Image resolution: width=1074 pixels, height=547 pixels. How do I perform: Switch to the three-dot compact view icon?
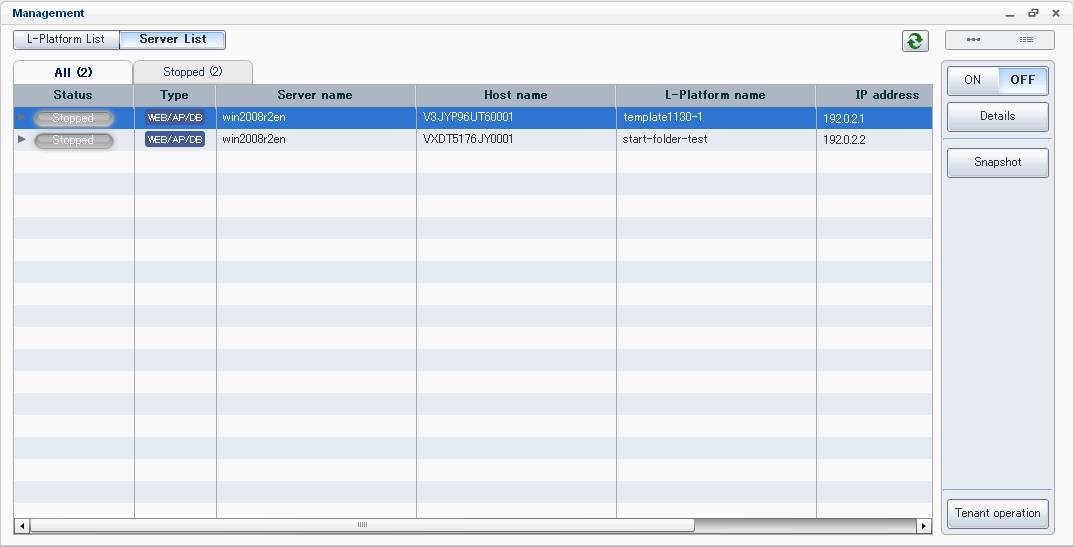(x=973, y=40)
